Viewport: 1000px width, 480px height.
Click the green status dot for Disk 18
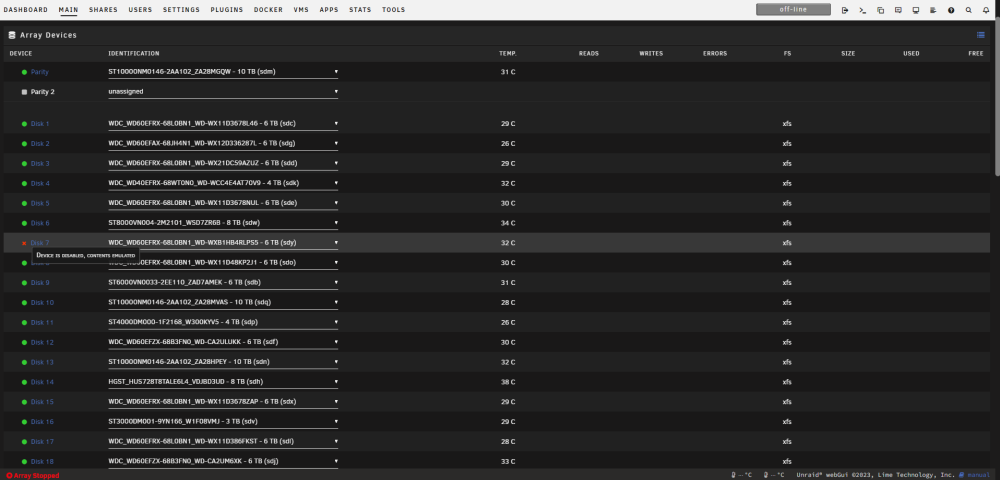(x=24, y=461)
